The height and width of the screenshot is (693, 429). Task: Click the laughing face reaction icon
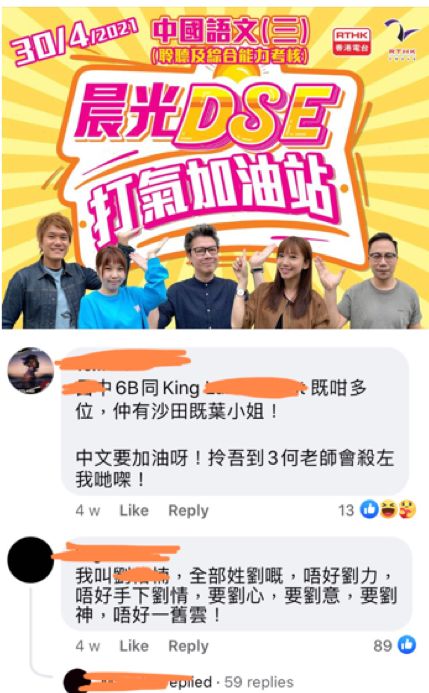pos(388,510)
